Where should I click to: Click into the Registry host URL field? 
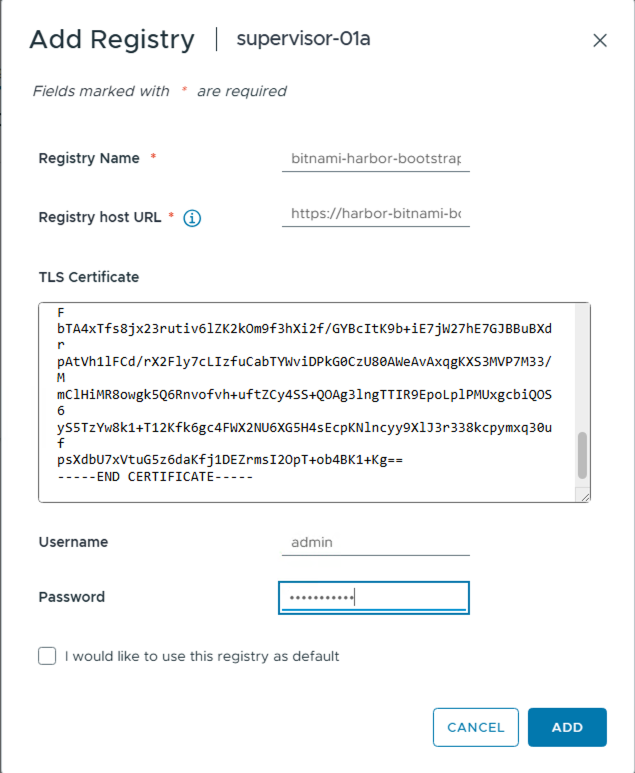(375, 214)
